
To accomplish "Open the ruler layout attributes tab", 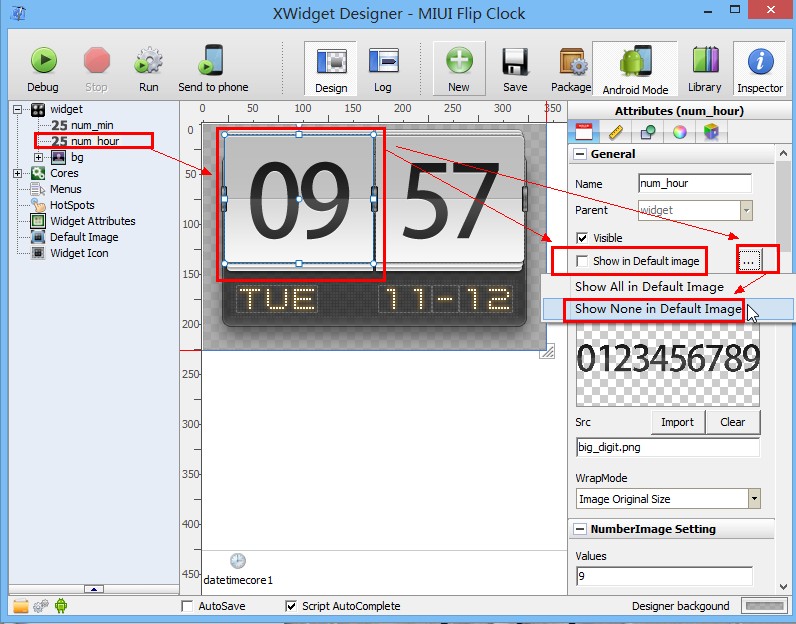I will click(x=615, y=132).
